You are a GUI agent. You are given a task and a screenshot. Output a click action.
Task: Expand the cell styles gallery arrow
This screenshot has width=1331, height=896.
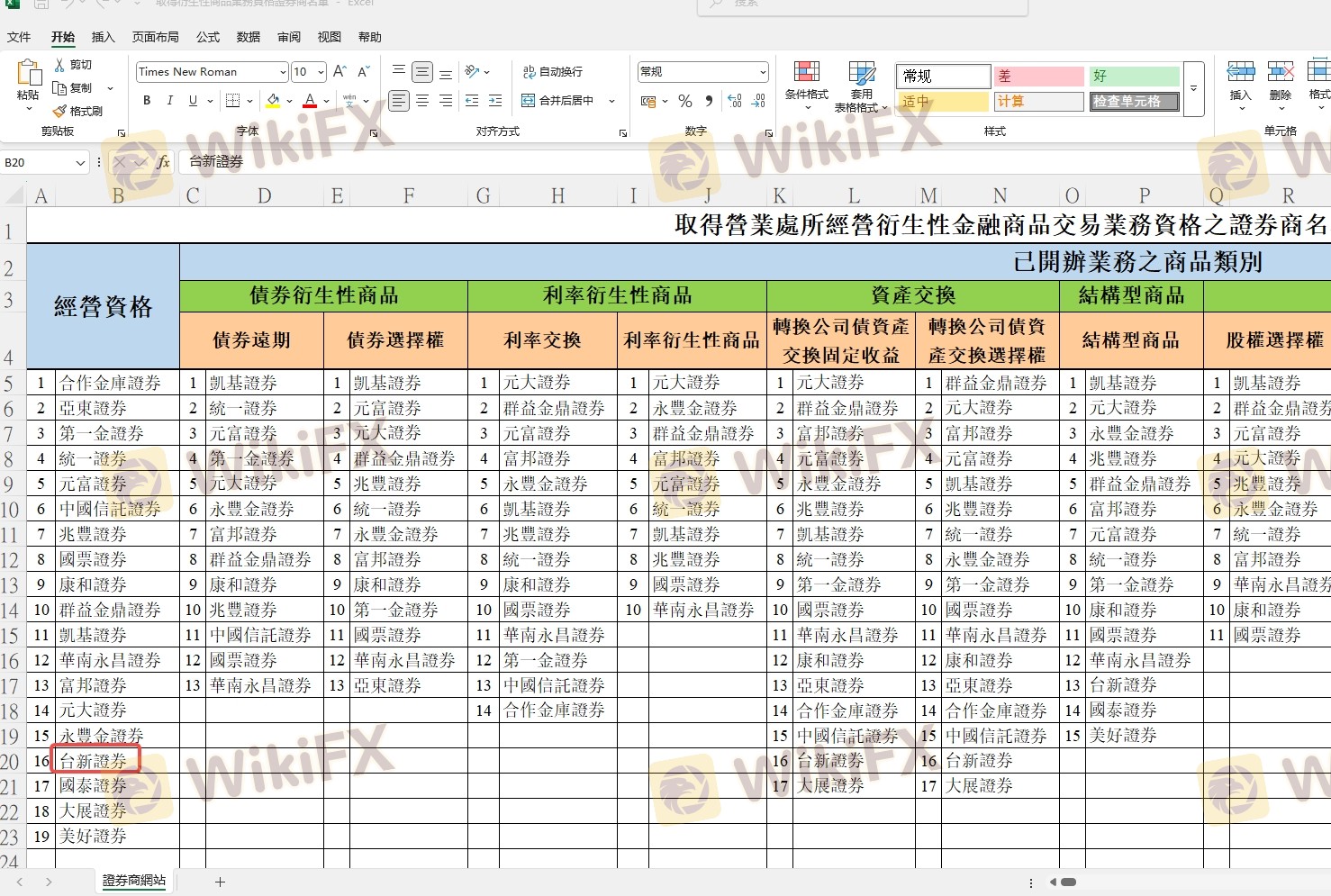click(1193, 89)
